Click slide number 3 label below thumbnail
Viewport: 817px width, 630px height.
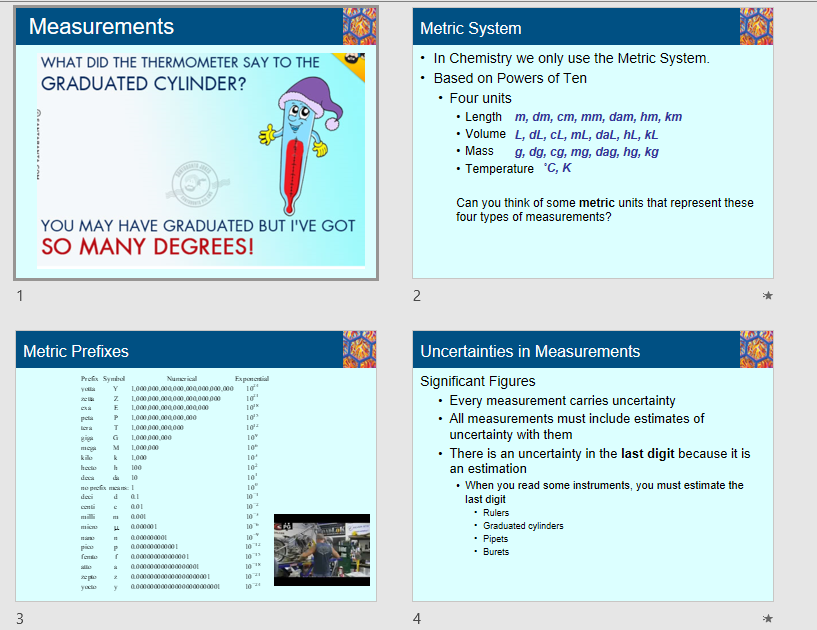coord(20,619)
